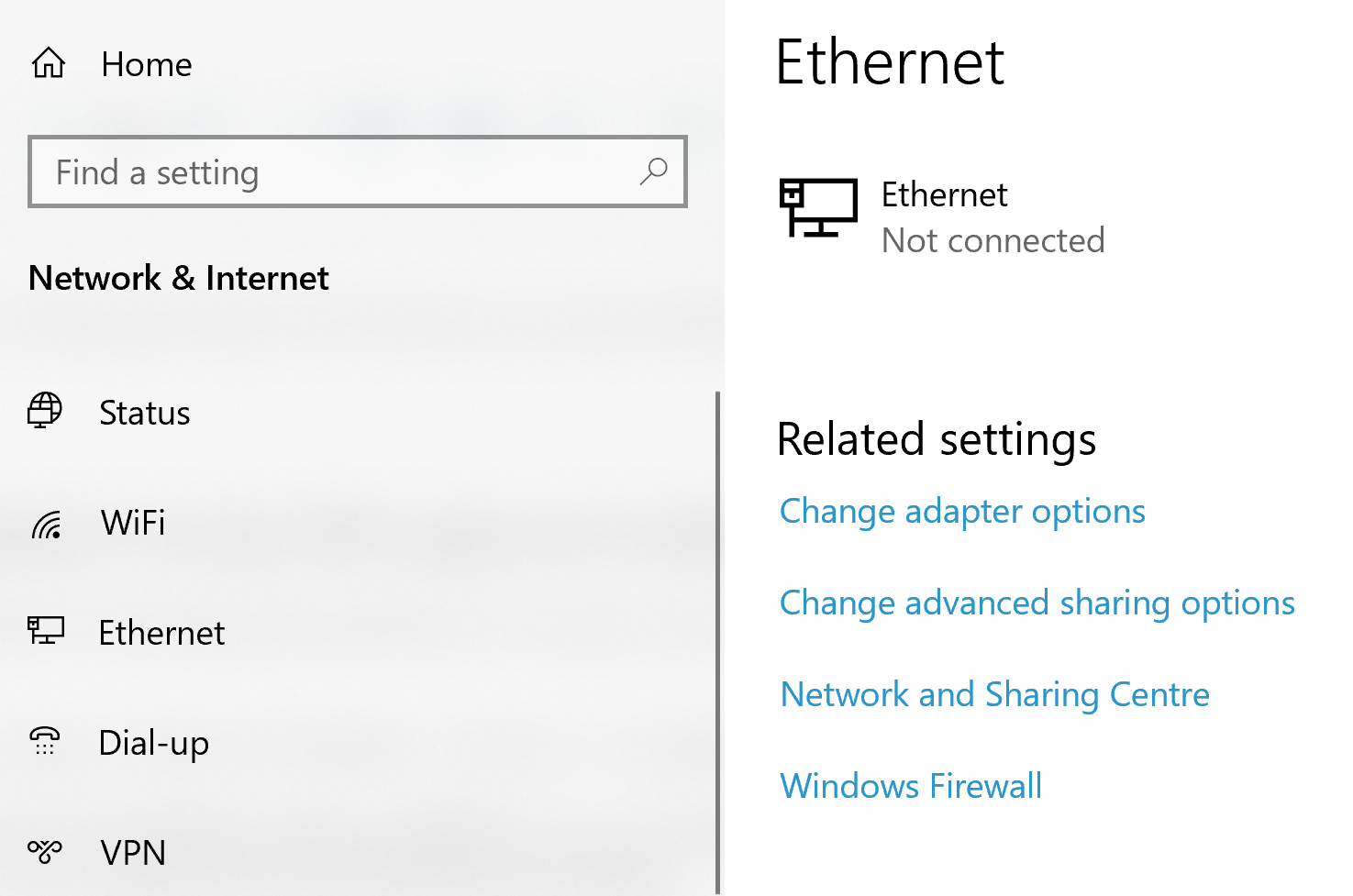Open Change adapter options link
This screenshot has width=1353, height=896.
961,511
